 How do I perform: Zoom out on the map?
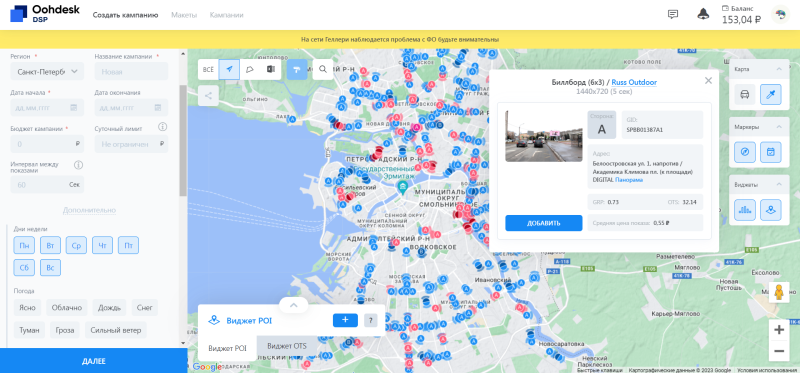(x=779, y=351)
